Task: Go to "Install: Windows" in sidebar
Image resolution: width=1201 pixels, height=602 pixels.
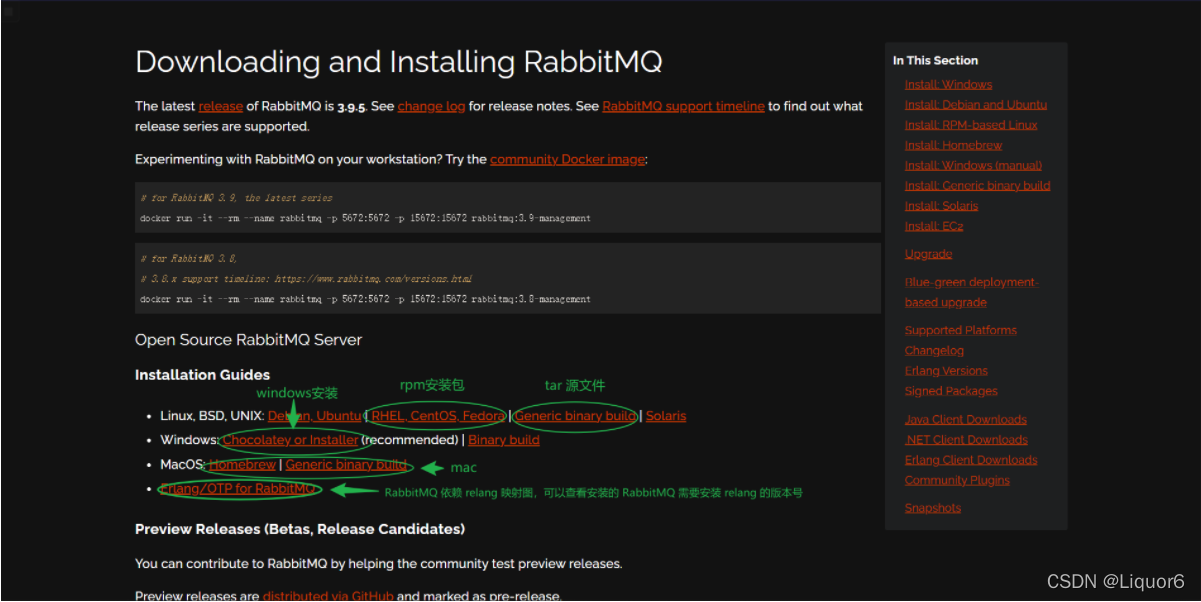Action: (948, 85)
